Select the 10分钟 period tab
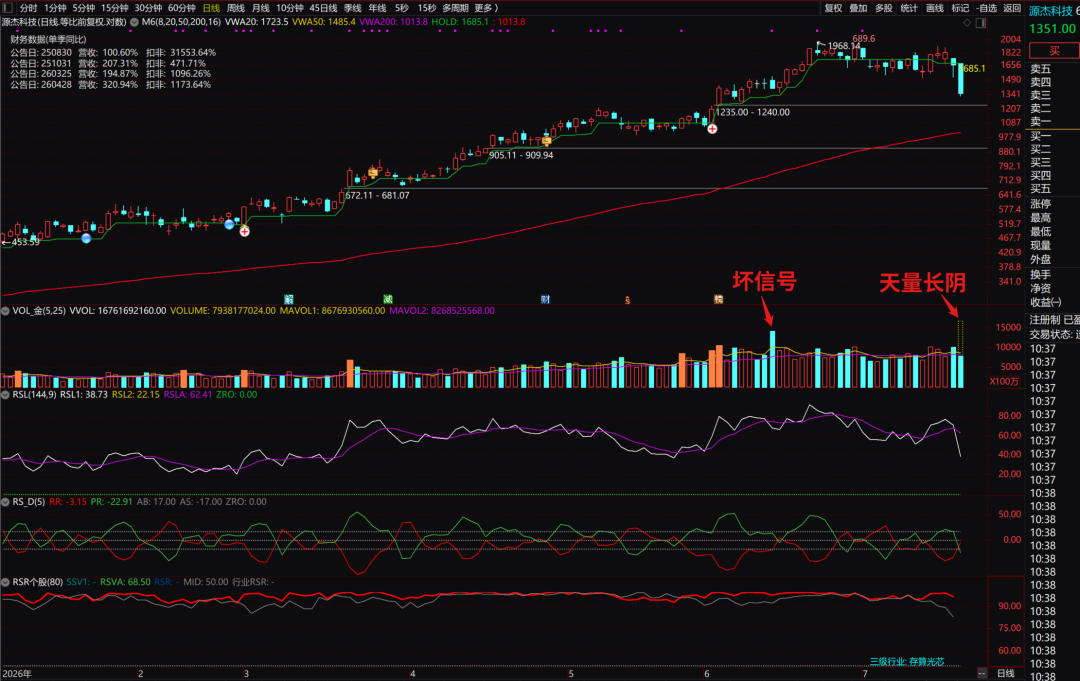This screenshot has width=1080, height=681. pyautogui.click(x=289, y=8)
